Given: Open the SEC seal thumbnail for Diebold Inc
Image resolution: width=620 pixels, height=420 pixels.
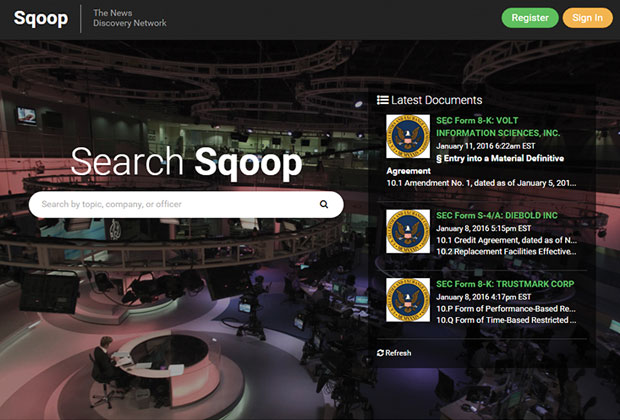Looking at the screenshot, I should point(407,230).
